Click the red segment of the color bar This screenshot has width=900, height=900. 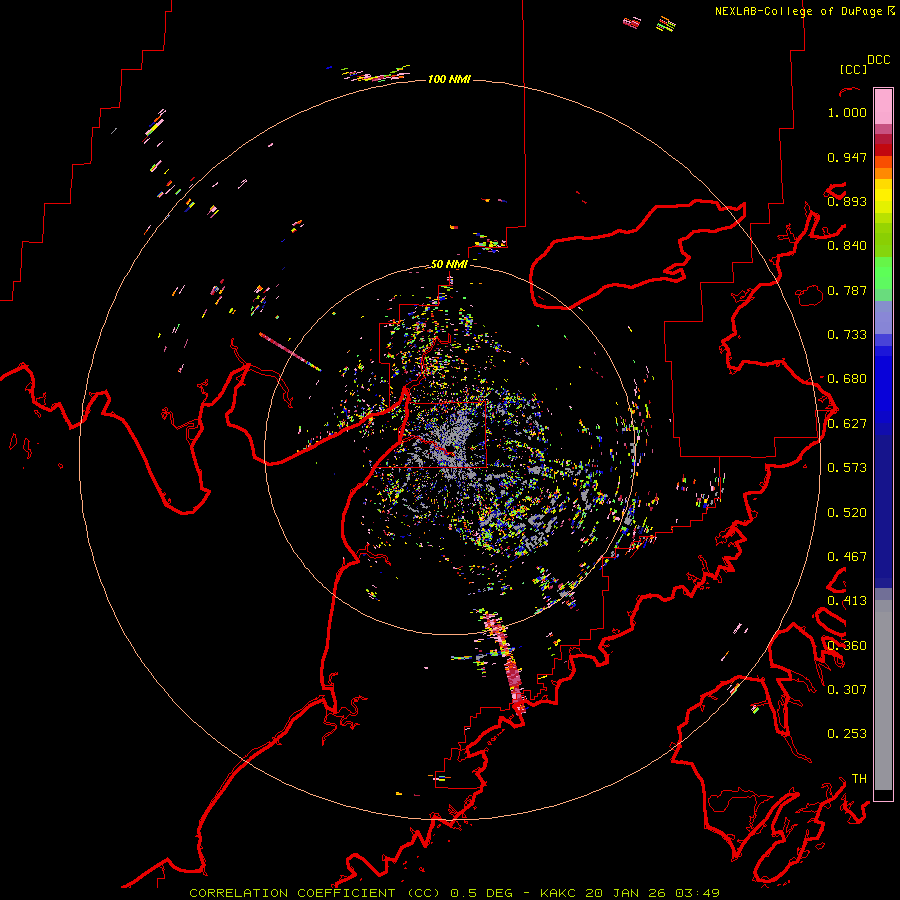(883, 150)
